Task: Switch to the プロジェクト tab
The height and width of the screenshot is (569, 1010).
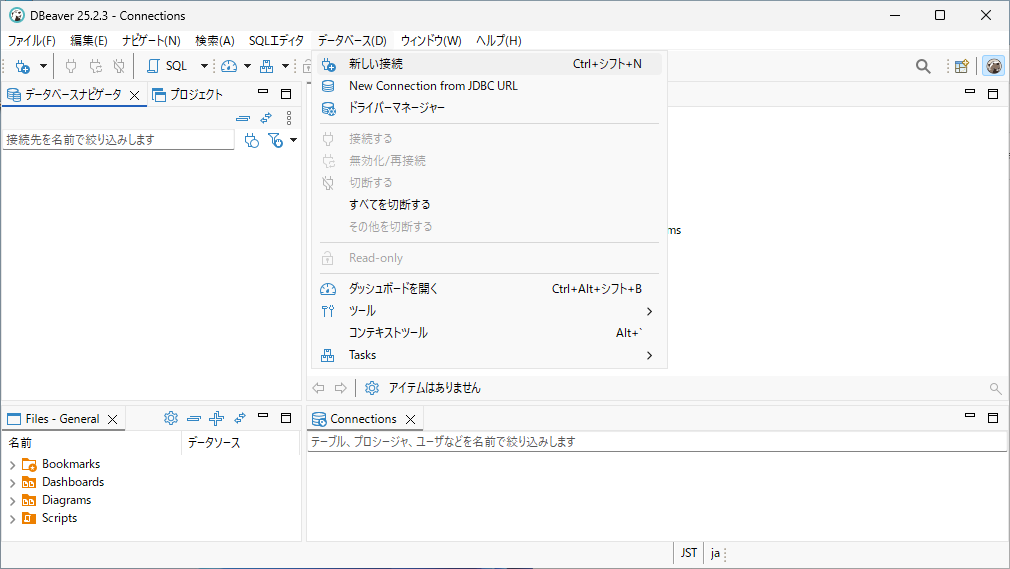Action: [187, 95]
